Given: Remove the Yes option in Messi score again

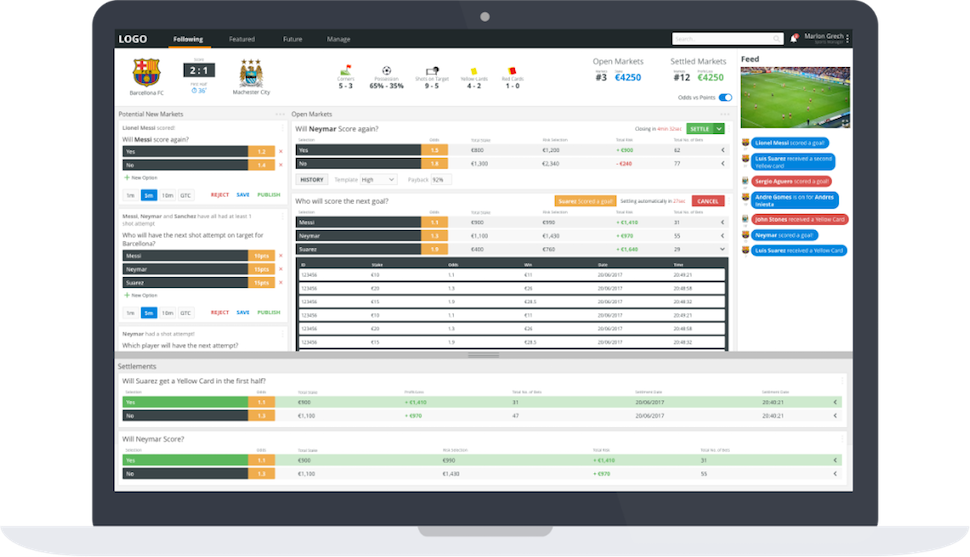Looking at the screenshot, I should [281, 152].
